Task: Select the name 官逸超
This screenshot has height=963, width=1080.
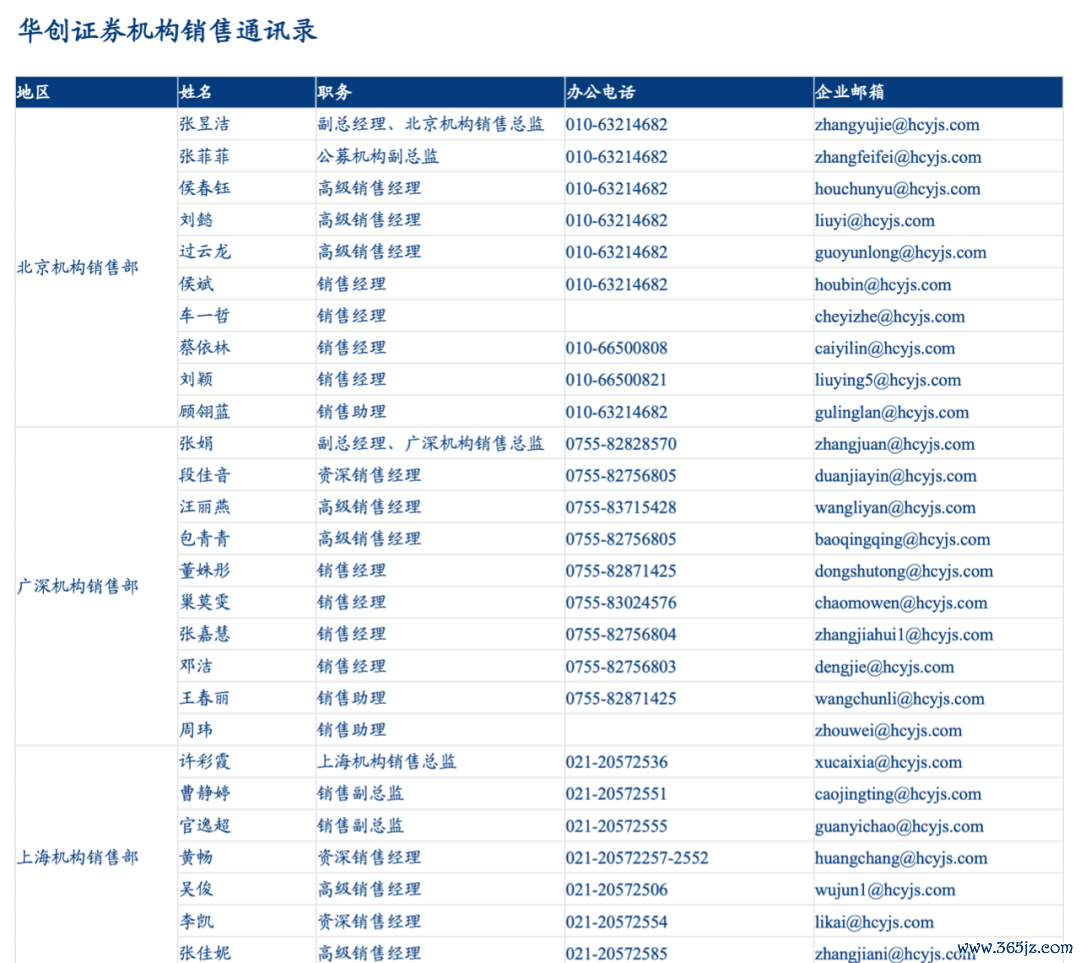Action: tap(205, 825)
